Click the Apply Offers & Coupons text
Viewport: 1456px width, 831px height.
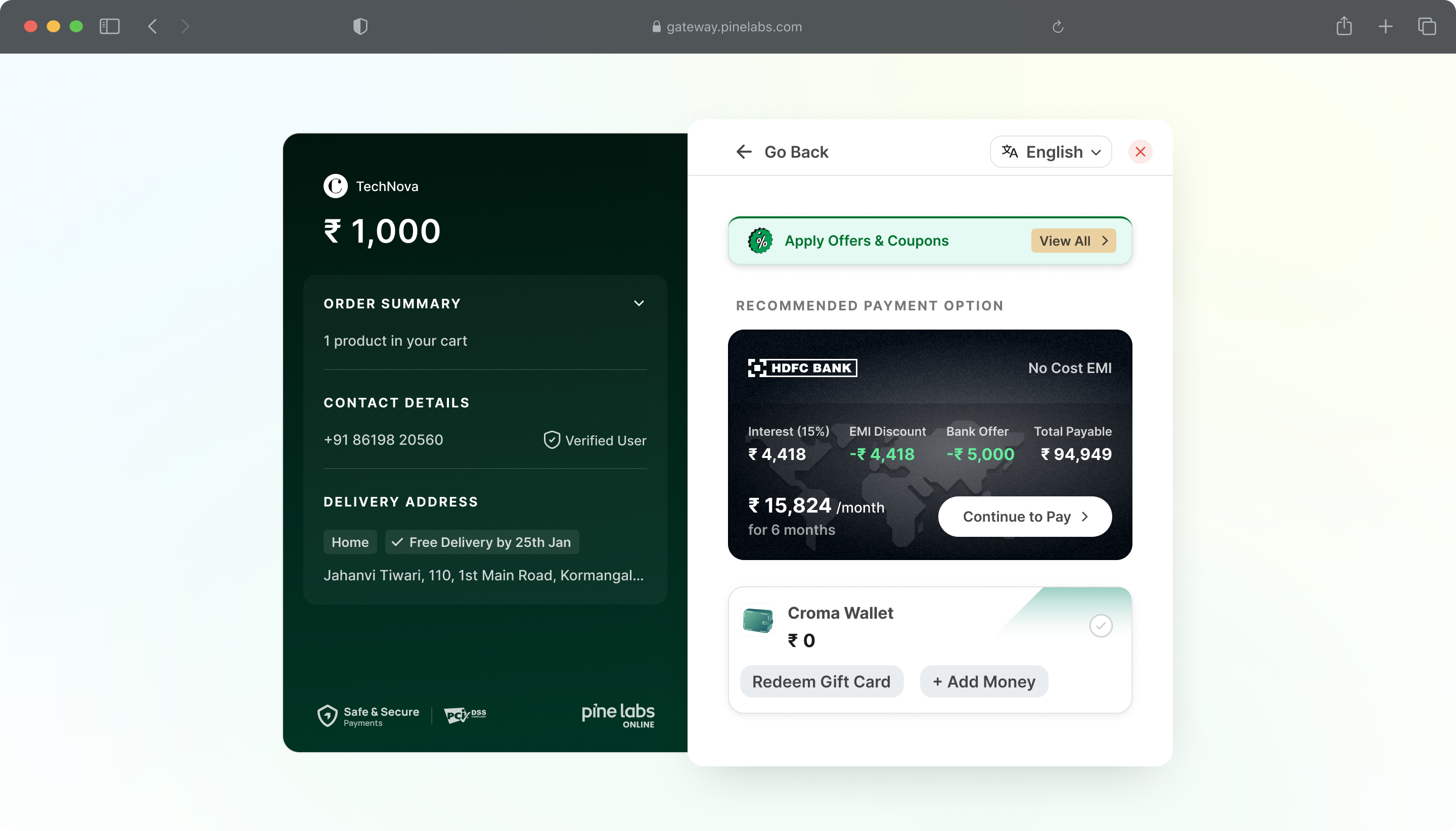click(x=867, y=241)
